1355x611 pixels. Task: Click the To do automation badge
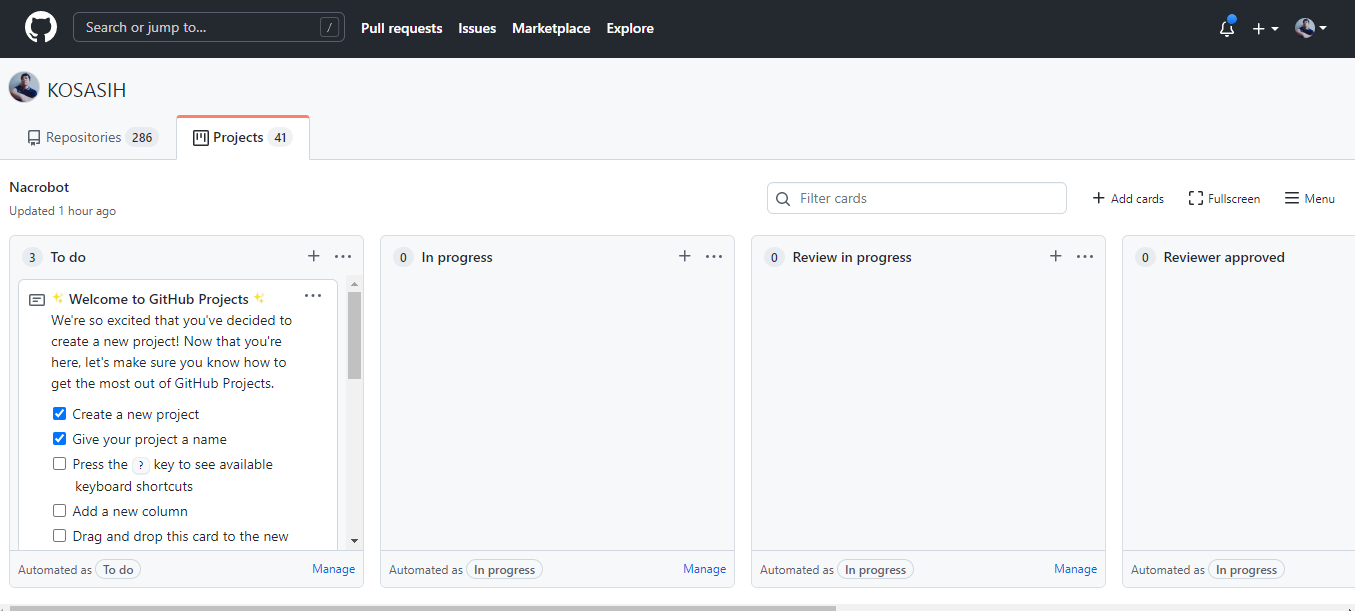(118, 570)
